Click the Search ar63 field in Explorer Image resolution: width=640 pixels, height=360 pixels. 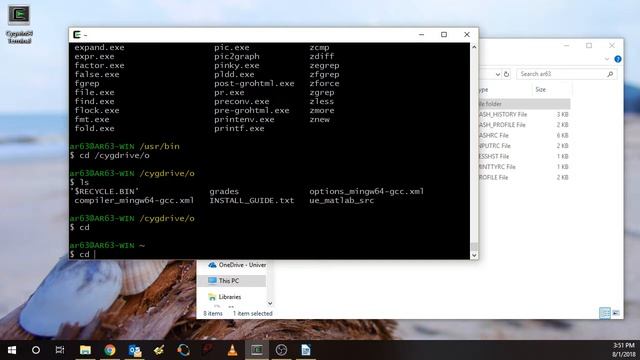tap(566, 74)
